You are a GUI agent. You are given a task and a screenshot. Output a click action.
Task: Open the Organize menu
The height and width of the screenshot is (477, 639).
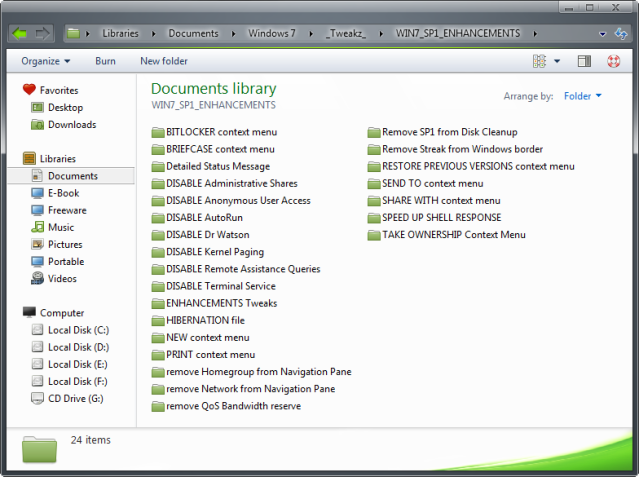(46, 61)
